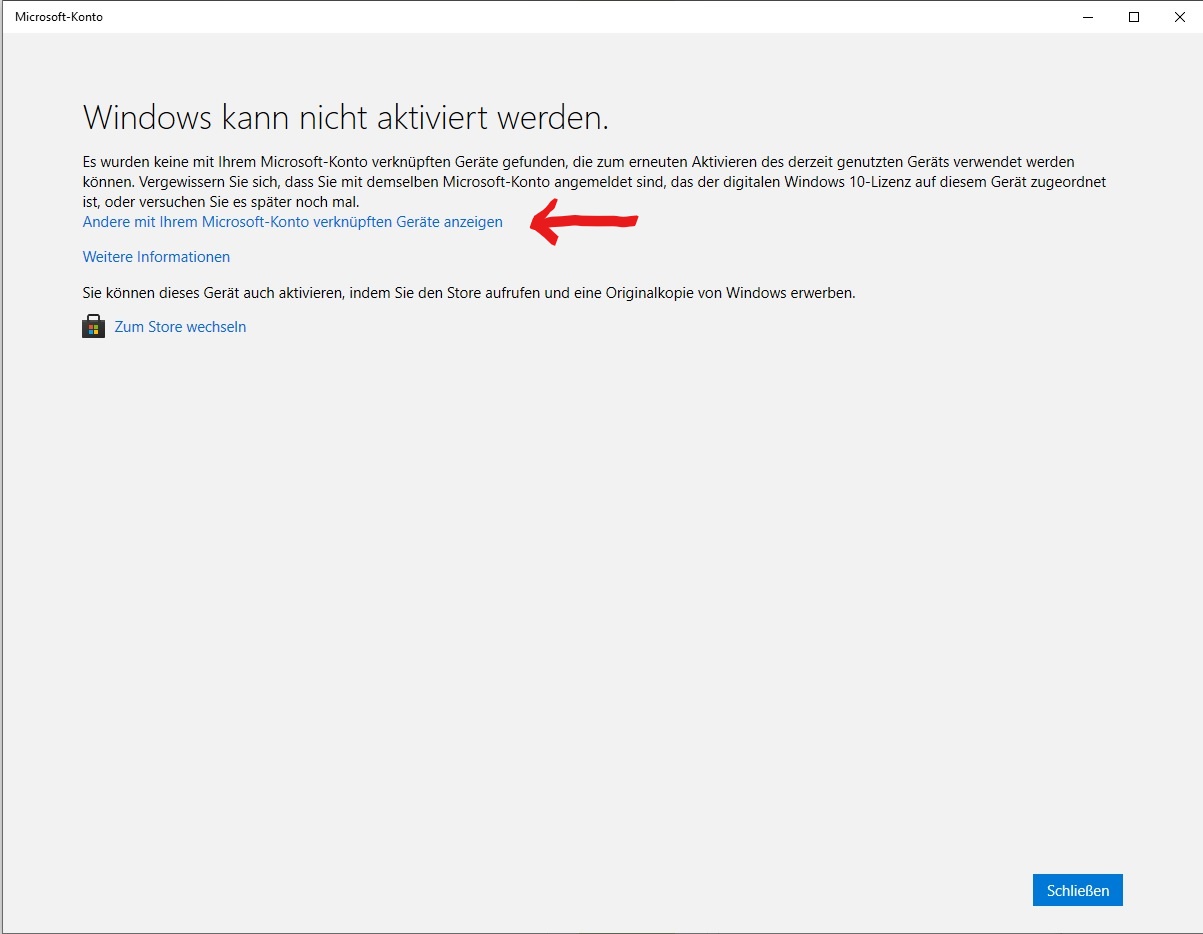Screen dimensions: 1203x934
Task: Click the Schließen button
Action: coord(1078,890)
